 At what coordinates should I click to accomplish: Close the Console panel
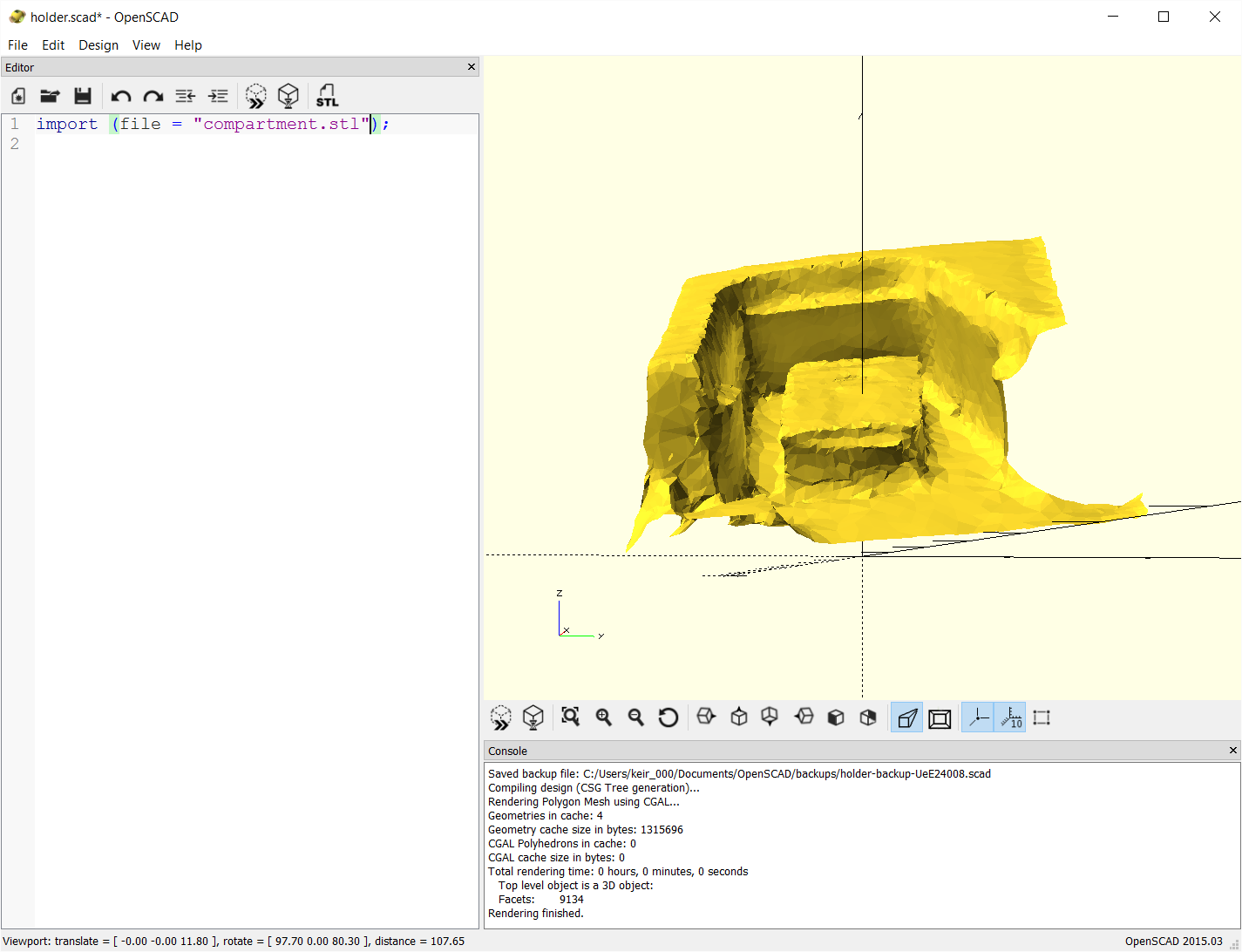click(x=1233, y=751)
